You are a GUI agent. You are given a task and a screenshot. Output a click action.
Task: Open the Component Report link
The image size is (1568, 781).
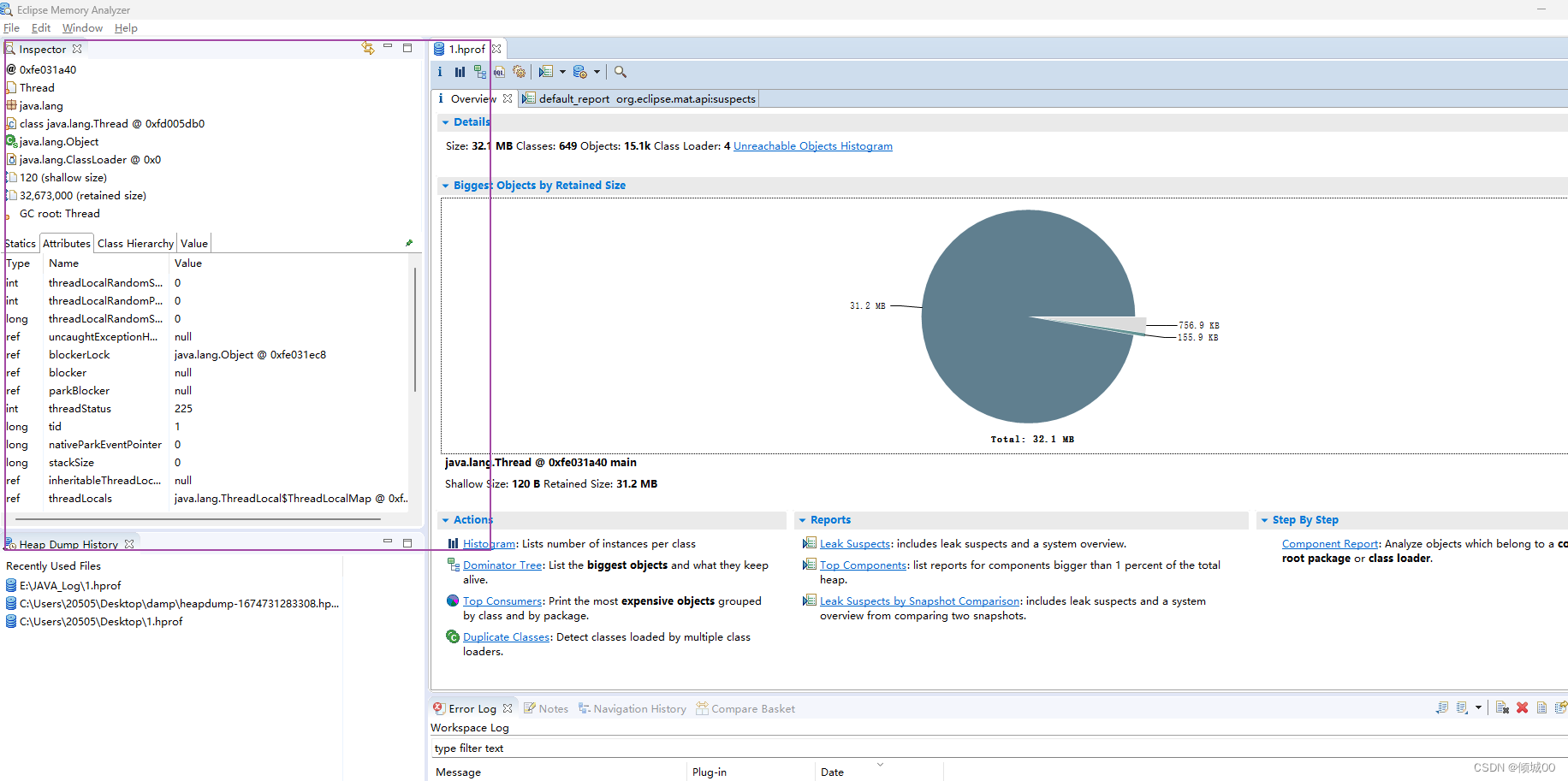click(x=1330, y=544)
